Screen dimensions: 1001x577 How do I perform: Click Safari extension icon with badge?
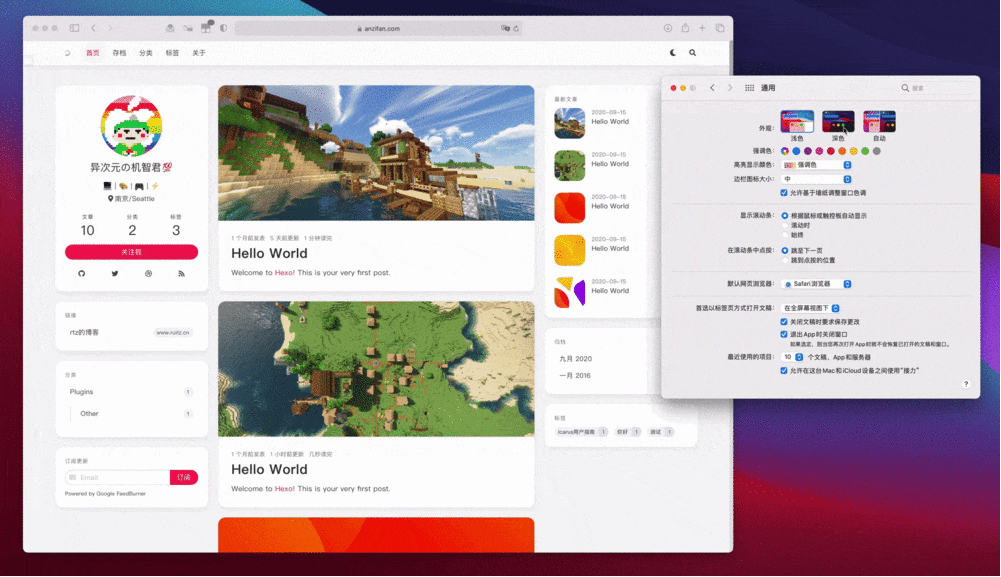(x=206, y=27)
